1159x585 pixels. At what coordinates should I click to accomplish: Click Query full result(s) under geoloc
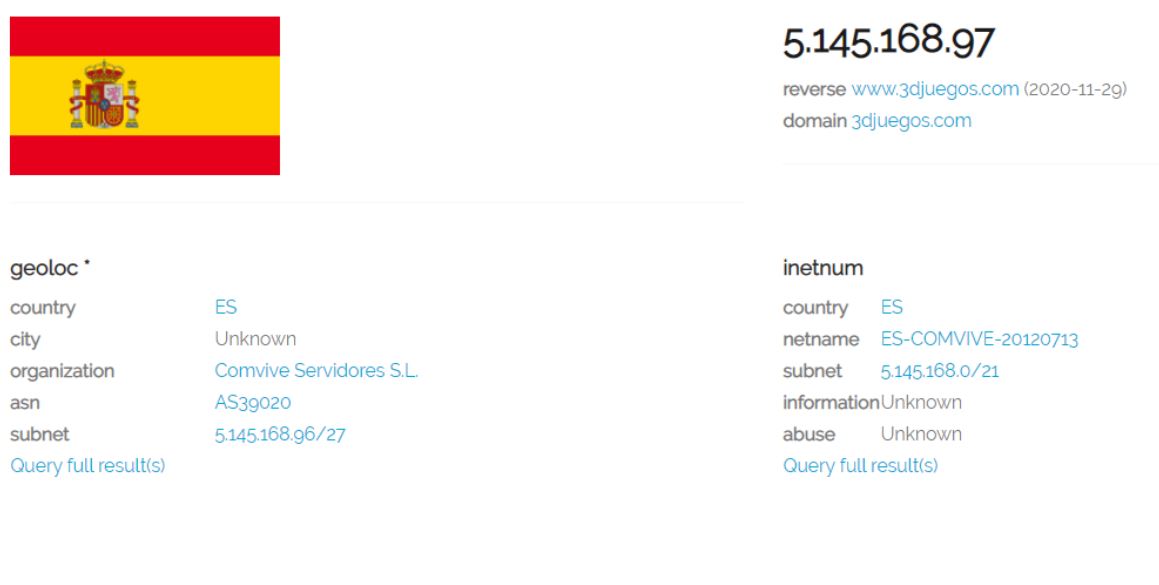pos(88,466)
